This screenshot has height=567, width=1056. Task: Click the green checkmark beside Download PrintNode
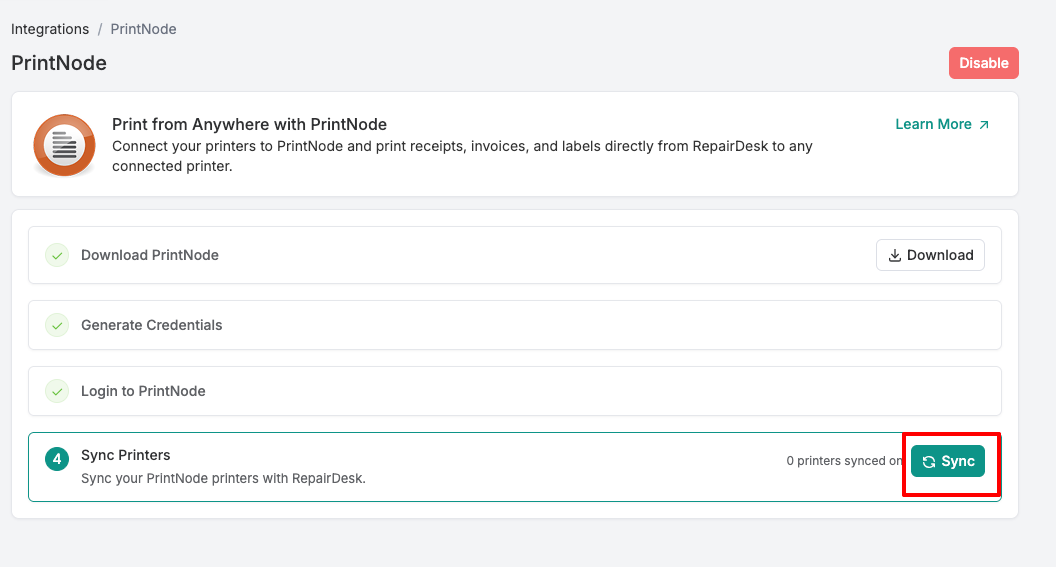click(x=57, y=255)
